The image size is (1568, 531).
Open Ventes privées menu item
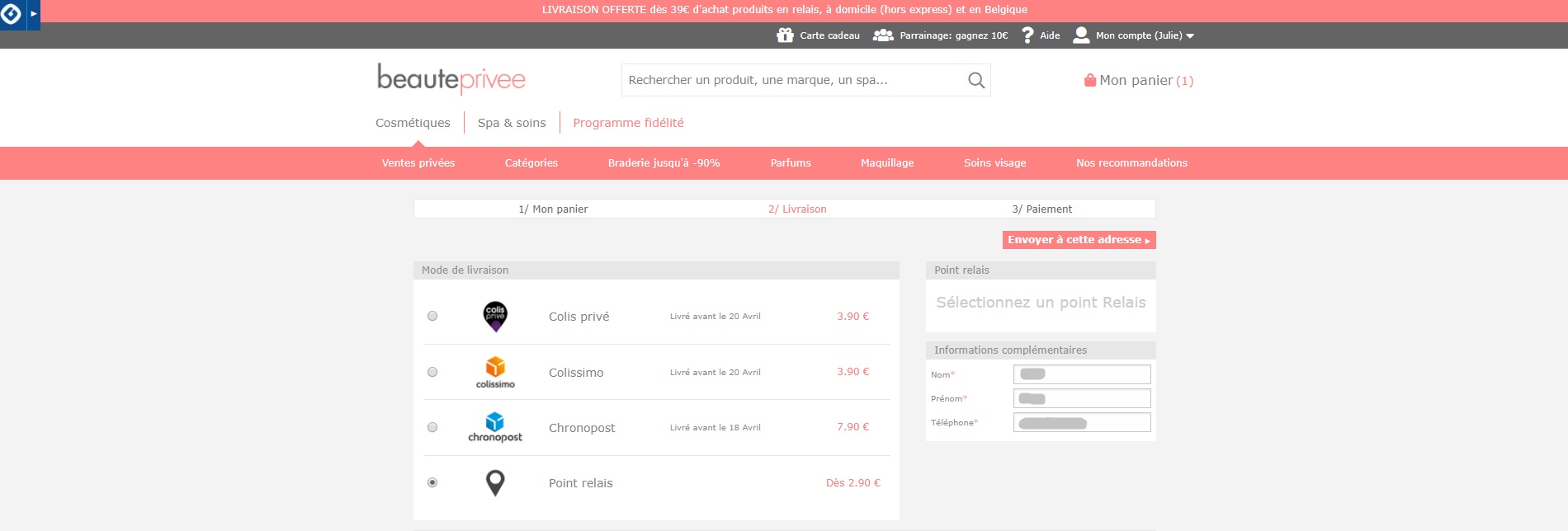point(418,163)
